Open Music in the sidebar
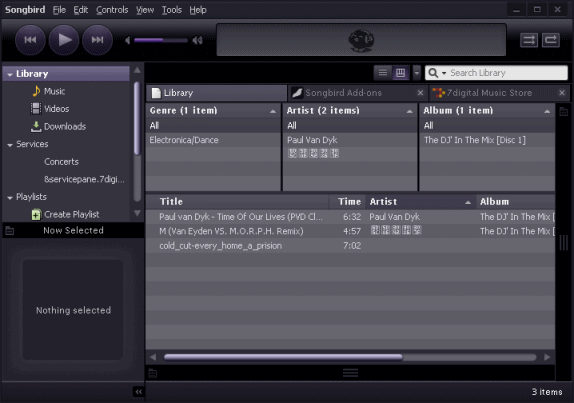This screenshot has width=574, height=403. coord(54,91)
